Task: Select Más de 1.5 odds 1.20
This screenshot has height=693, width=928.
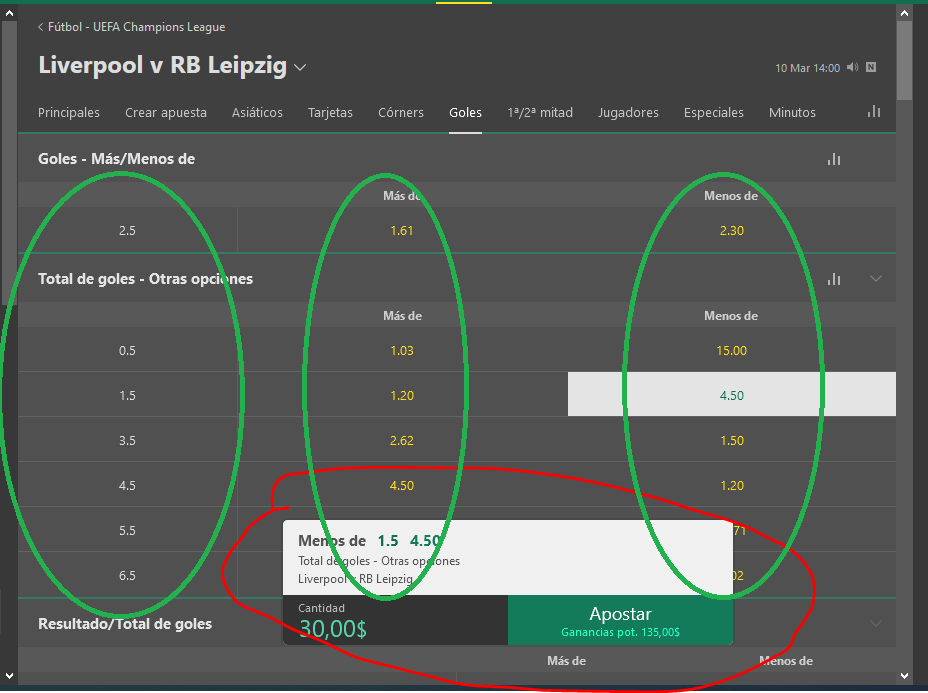Action: click(x=402, y=395)
